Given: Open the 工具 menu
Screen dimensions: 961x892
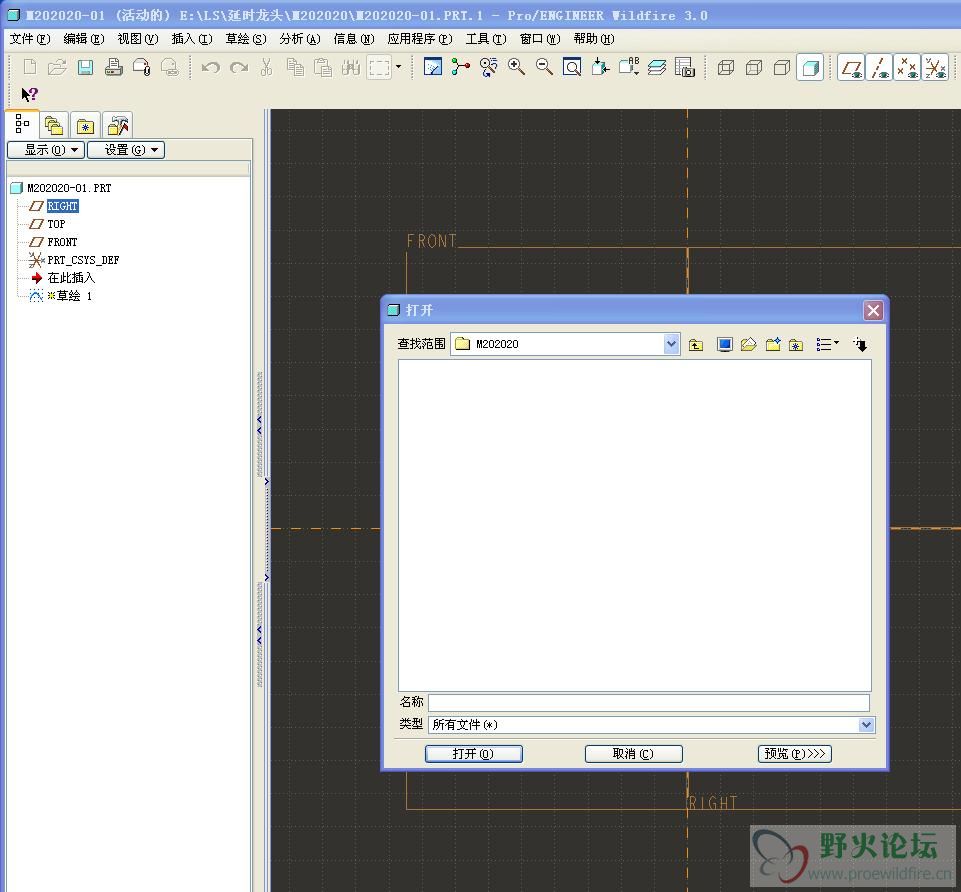Looking at the screenshot, I should (486, 39).
